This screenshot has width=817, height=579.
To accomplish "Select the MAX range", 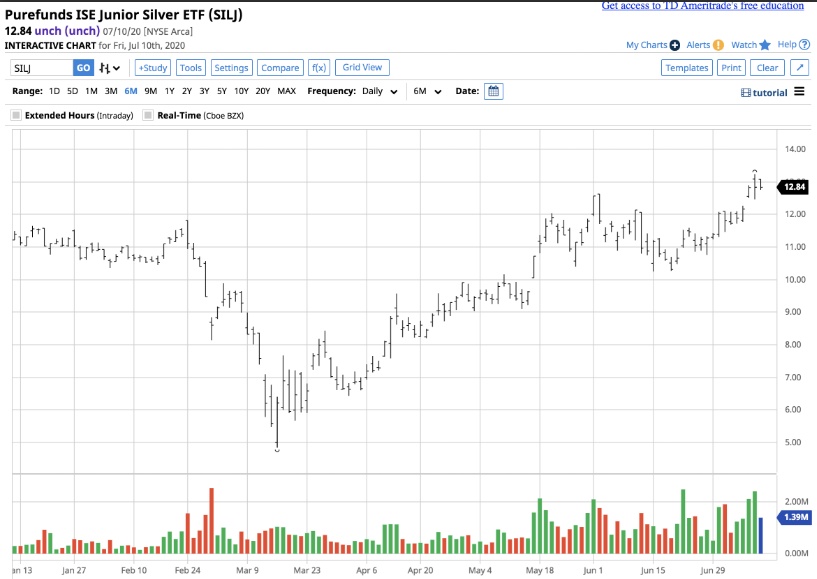I will tap(287, 91).
